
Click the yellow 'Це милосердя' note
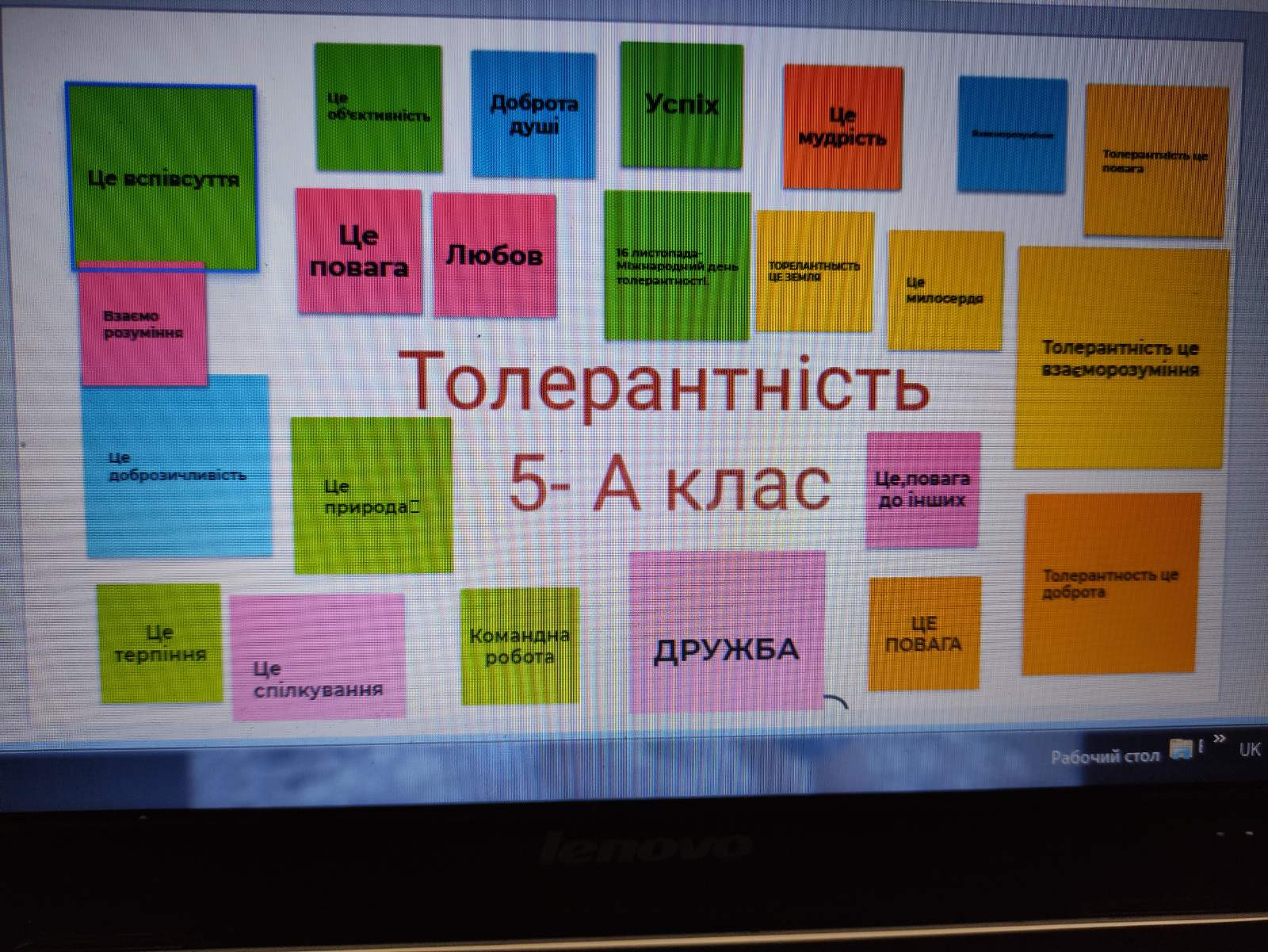tap(945, 290)
